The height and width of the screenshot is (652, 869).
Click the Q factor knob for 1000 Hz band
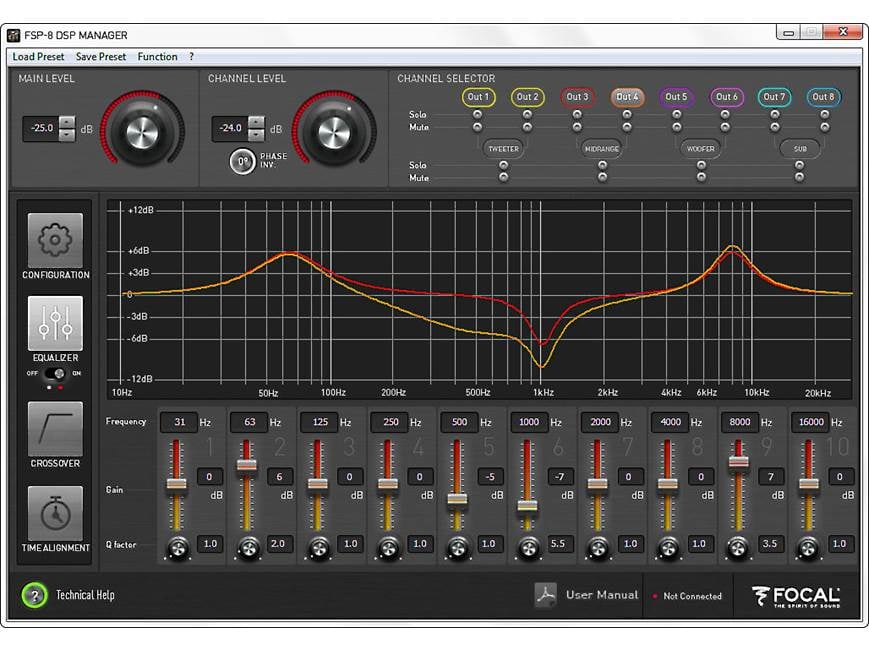tap(528, 548)
